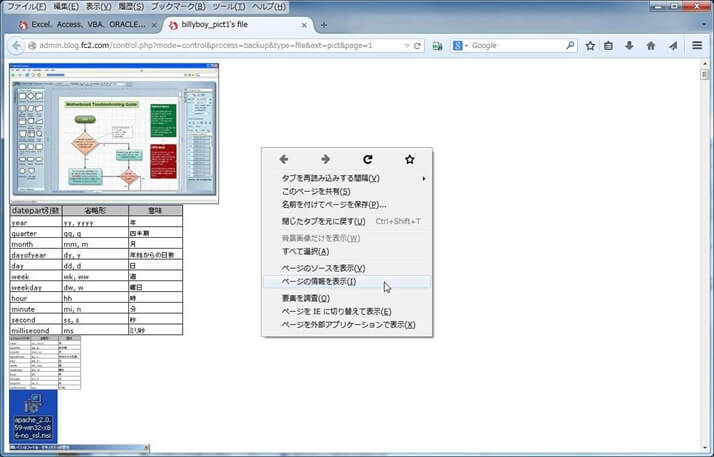
Task: Open the 履歴(S) menu
Action: coord(131,7)
